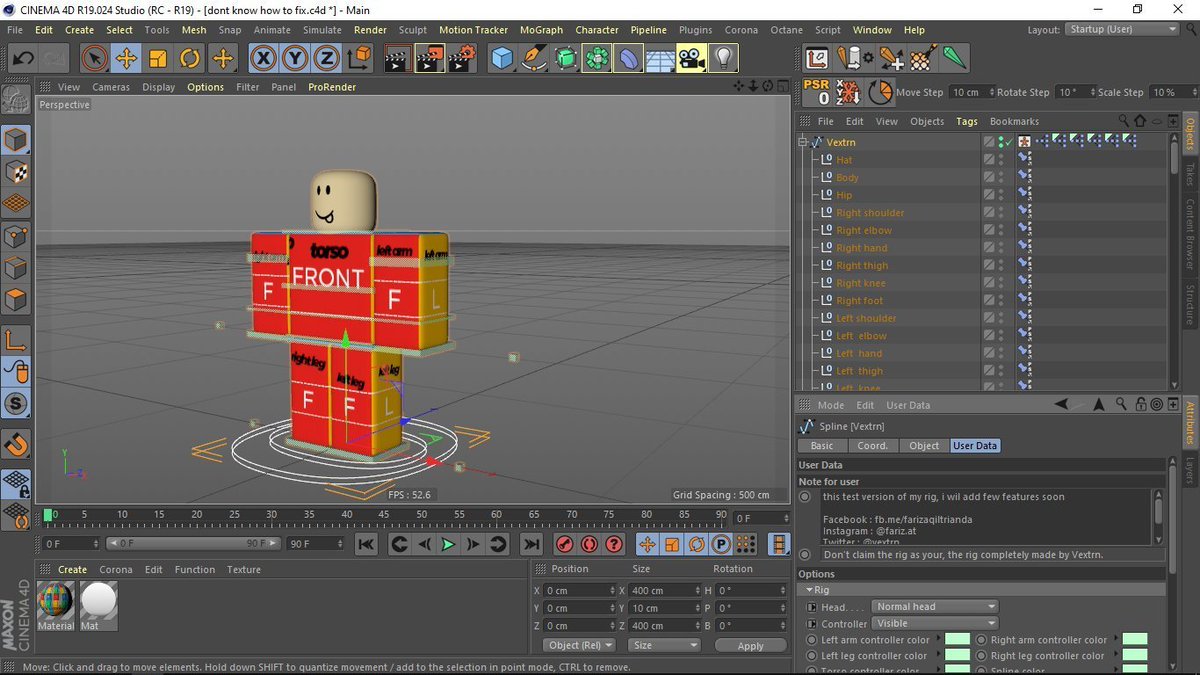Click Left arm controller color swatch
Screen dimensions: 1200x675
click(x=958, y=640)
